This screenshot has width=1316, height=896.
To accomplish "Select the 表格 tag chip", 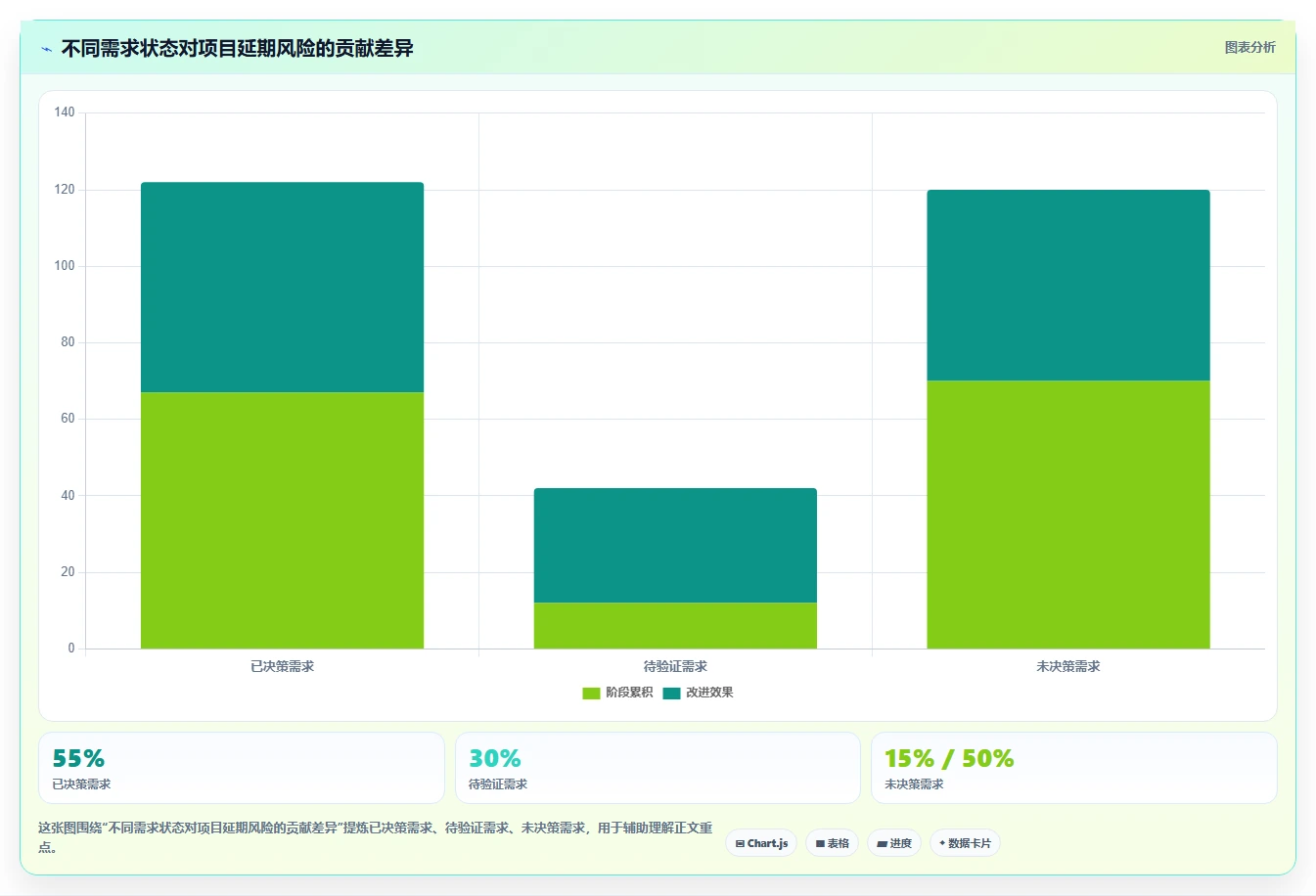I will point(833,843).
